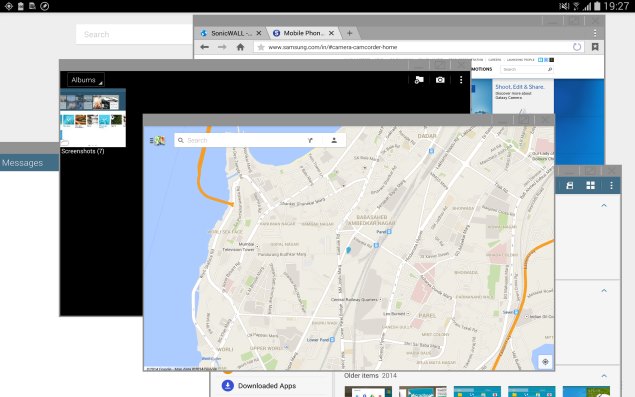Collapse second section chevron in My Files

pos(604,290)
